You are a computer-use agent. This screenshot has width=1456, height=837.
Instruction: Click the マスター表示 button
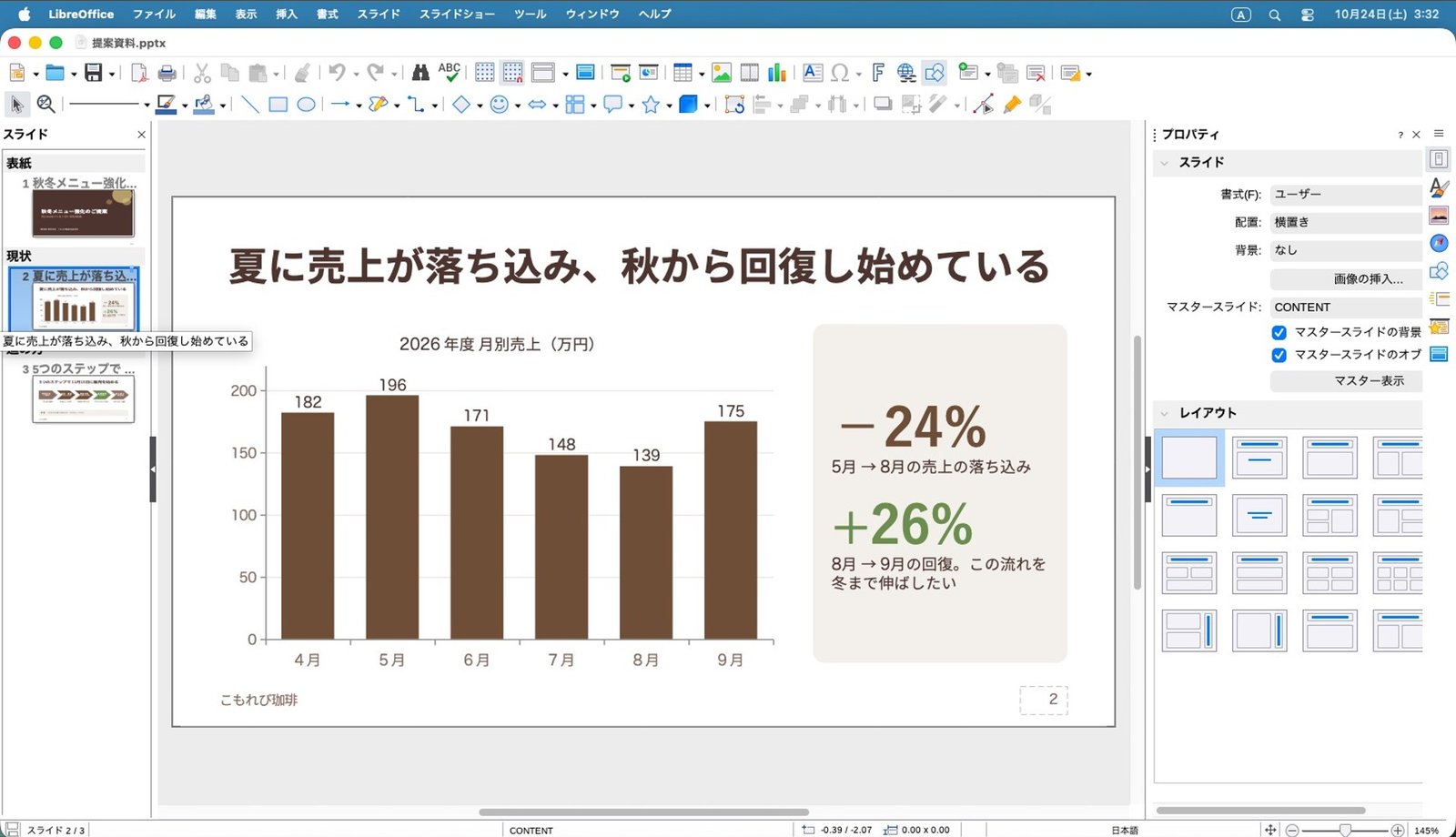click(x=1346, y=381)
